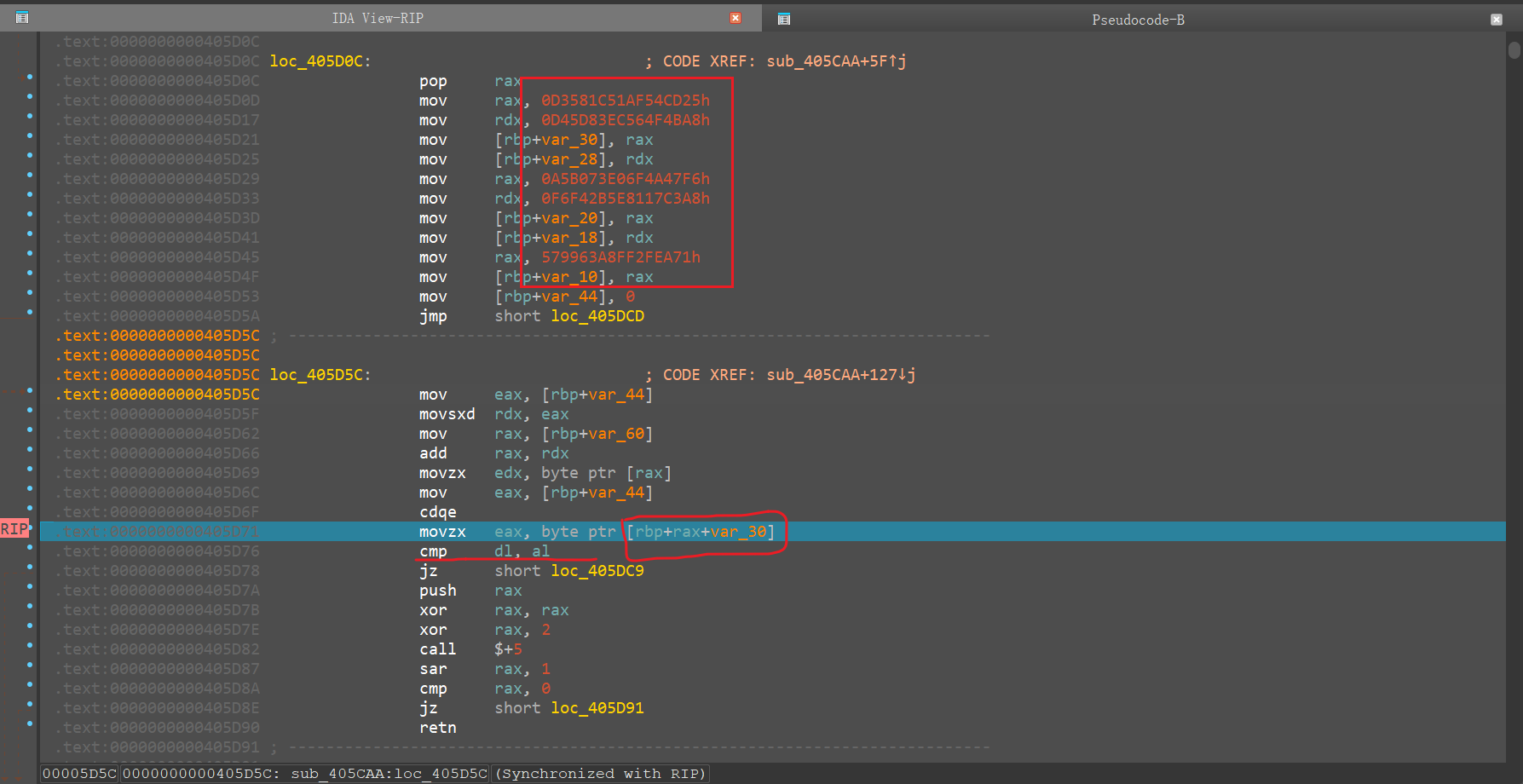Select the xor rax, rax instruction
Image resolution: width=1523 pixels, height=784 pixels.
pos(494,610)
